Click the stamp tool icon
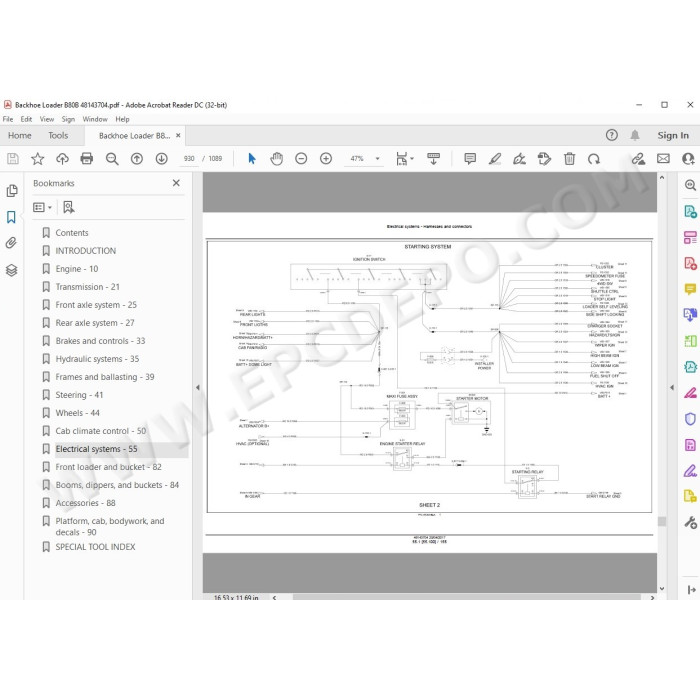The height and width of the screenshot is (700, 700). 544,158
